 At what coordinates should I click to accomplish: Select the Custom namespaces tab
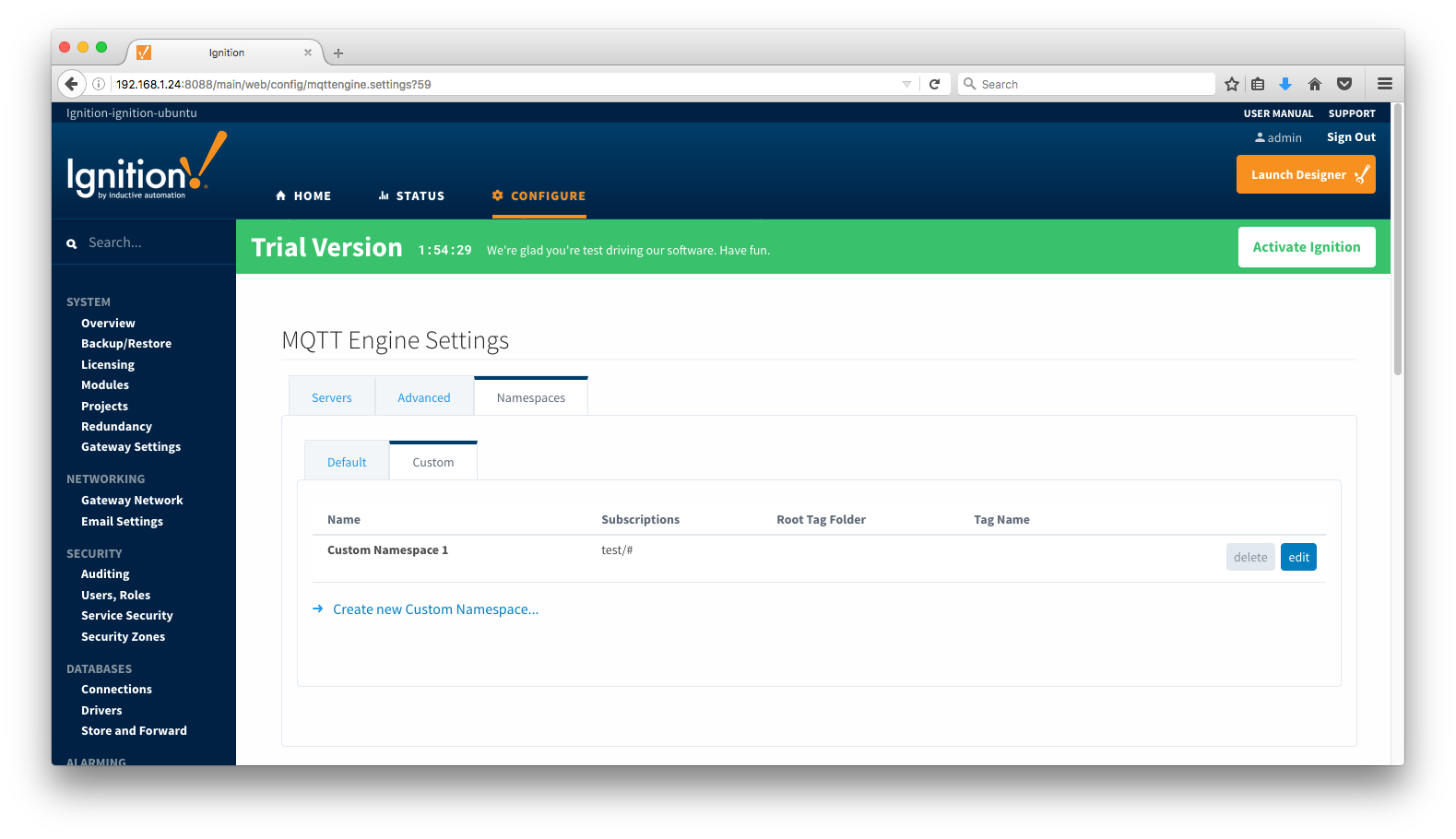tap(433, 462)
